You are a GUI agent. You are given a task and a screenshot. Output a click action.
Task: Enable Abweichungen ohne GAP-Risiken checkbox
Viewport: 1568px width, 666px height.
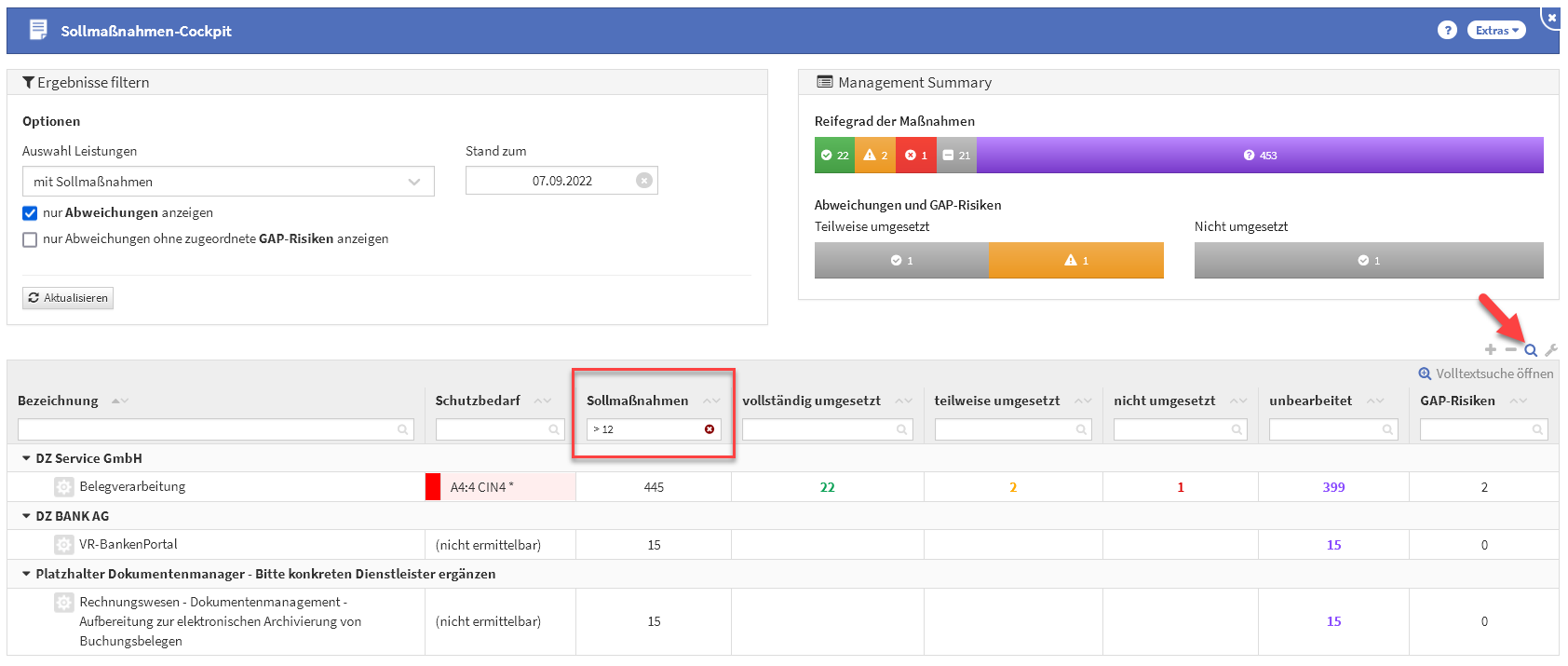click(x=30, y=239)
